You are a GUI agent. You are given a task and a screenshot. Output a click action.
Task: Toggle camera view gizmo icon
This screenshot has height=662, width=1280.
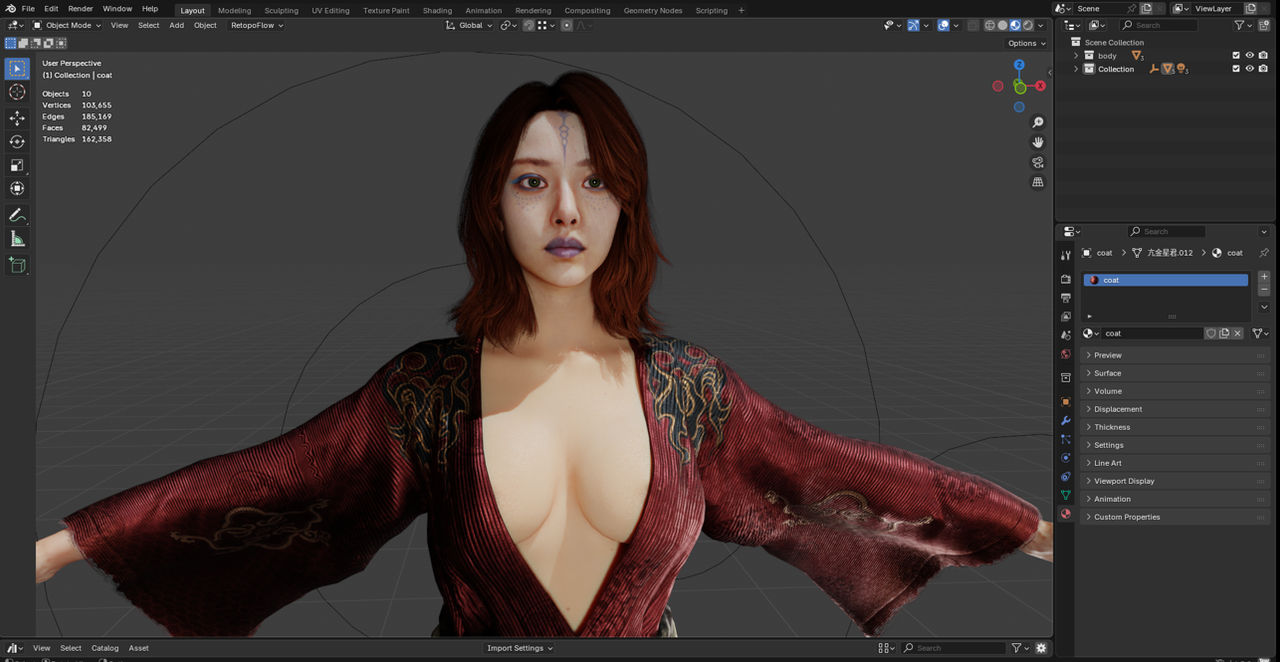coord(1038,162)
